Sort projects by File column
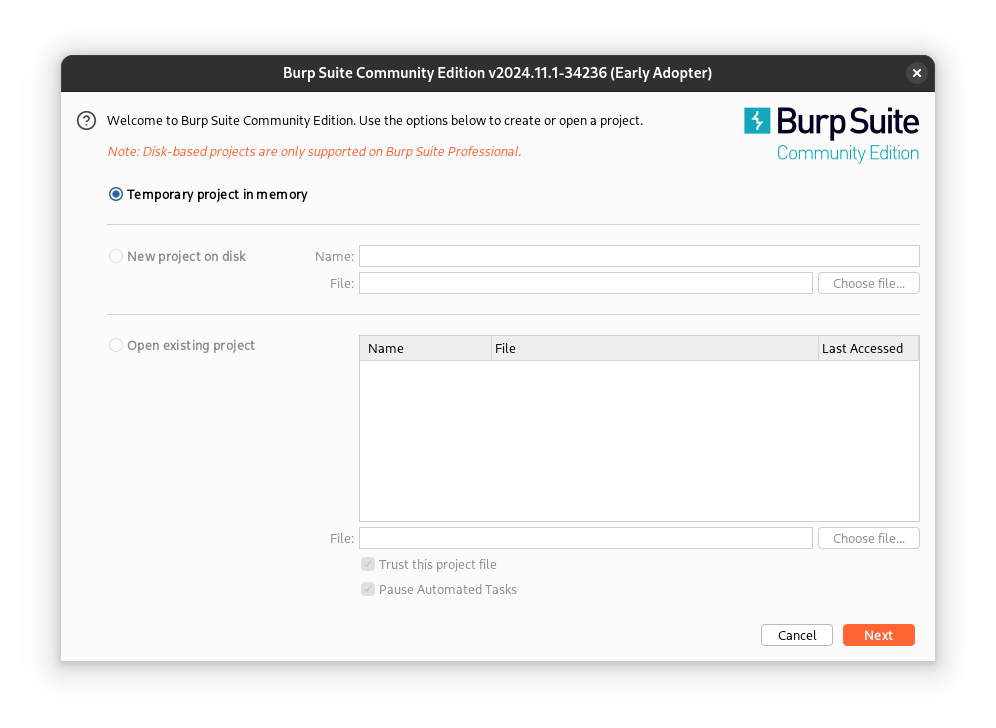Viewport: 996px width, 728px height. coord(654,348)
